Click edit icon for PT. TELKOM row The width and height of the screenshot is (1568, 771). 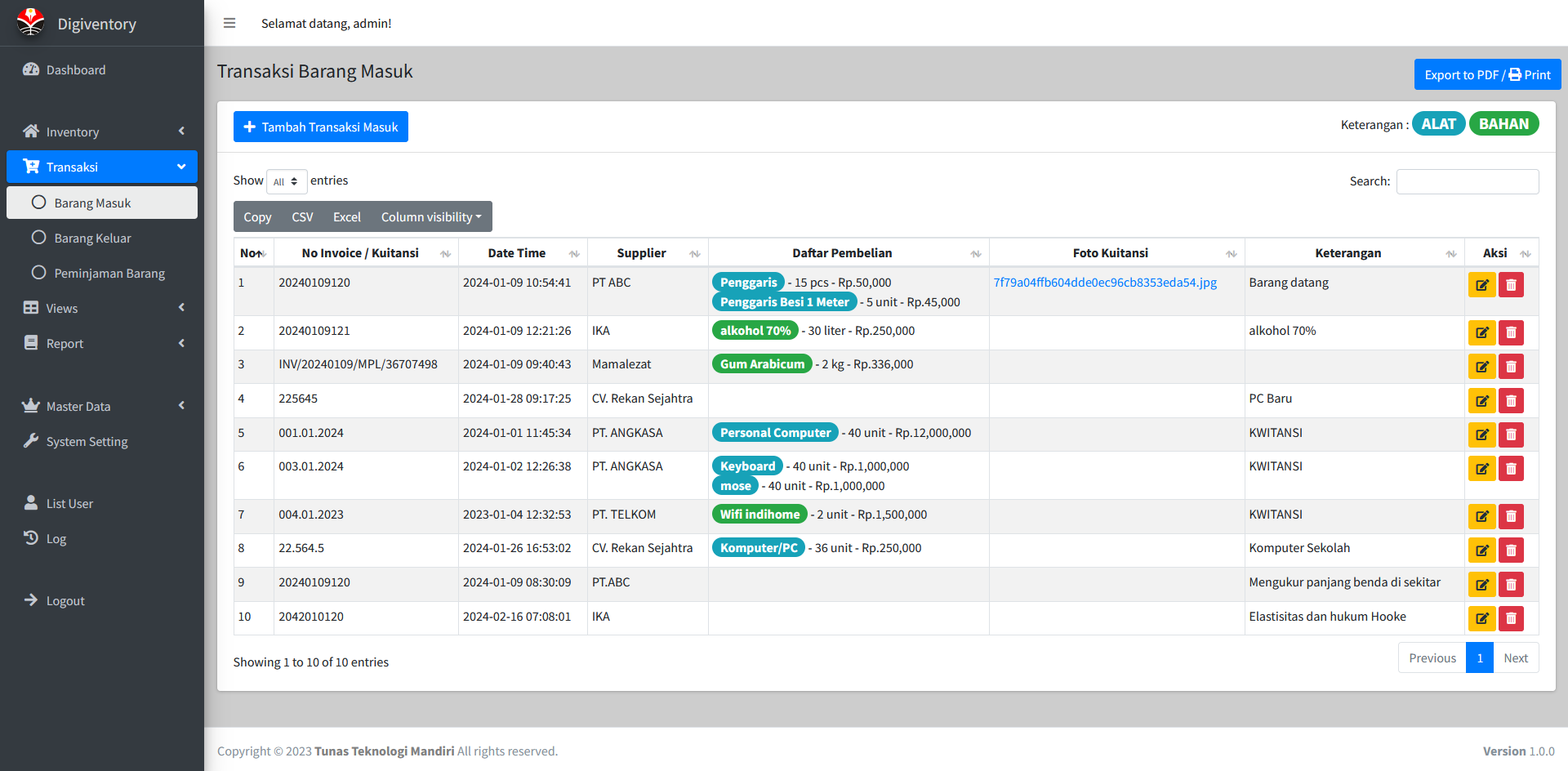point(1481,516)
